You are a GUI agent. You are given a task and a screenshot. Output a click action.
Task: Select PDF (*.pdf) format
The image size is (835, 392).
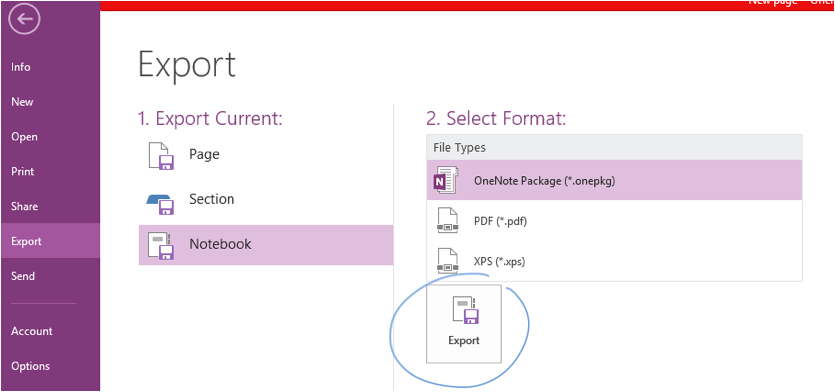click(614, 221)
